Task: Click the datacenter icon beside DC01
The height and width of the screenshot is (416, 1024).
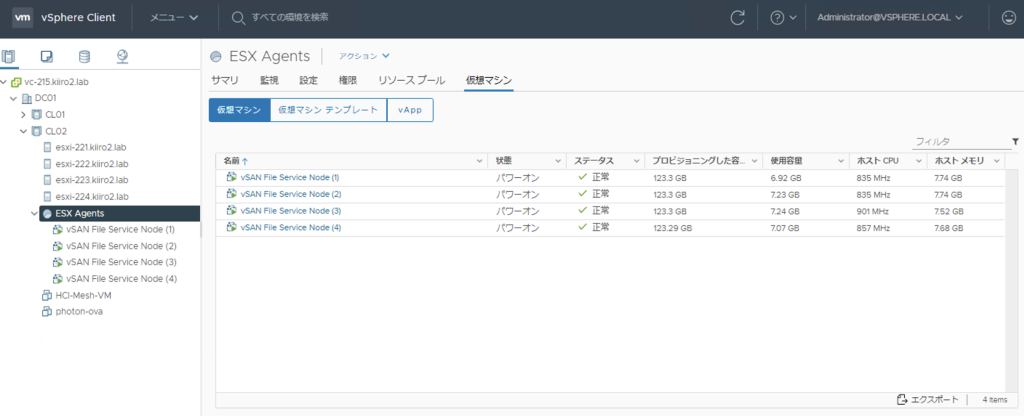Action: point(27,99)
